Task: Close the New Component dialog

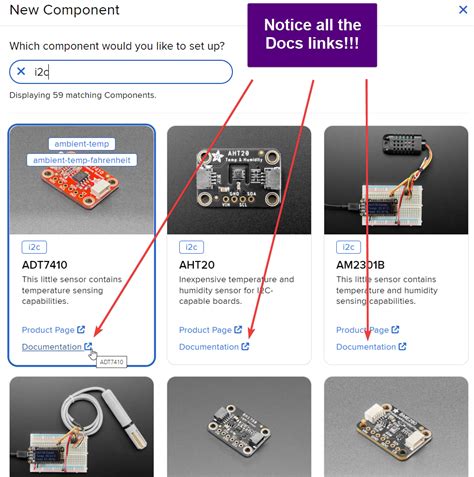Action: coord(463,10)
